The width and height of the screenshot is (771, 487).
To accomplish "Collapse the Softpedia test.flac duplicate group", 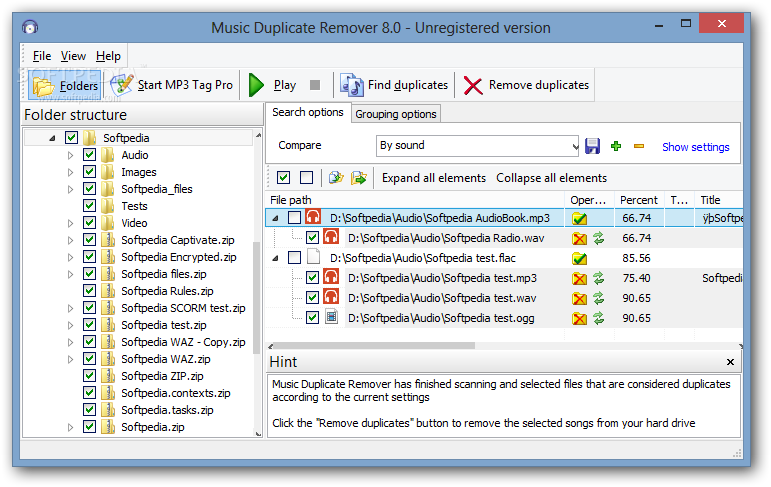I will [x=275, y=258].
